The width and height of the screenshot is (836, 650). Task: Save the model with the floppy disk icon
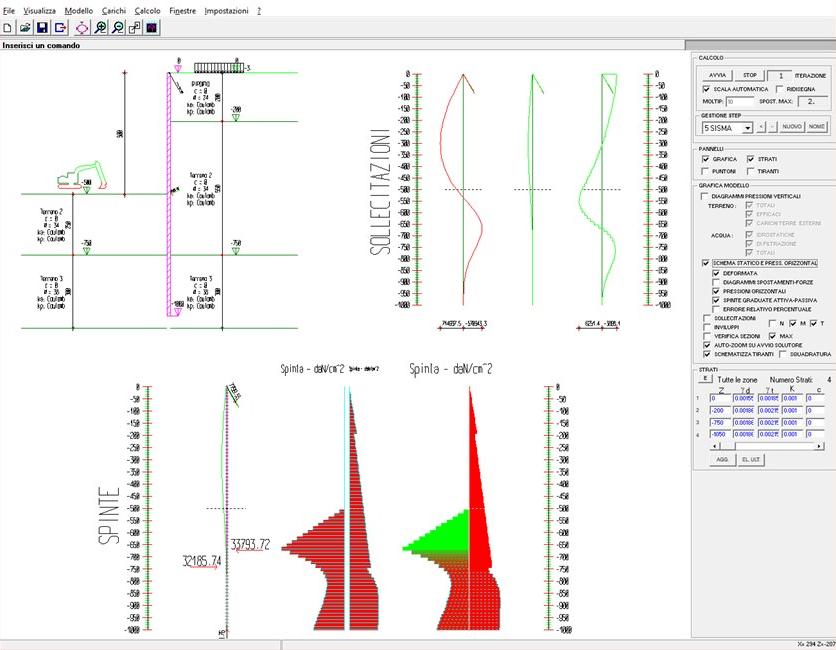43,28
